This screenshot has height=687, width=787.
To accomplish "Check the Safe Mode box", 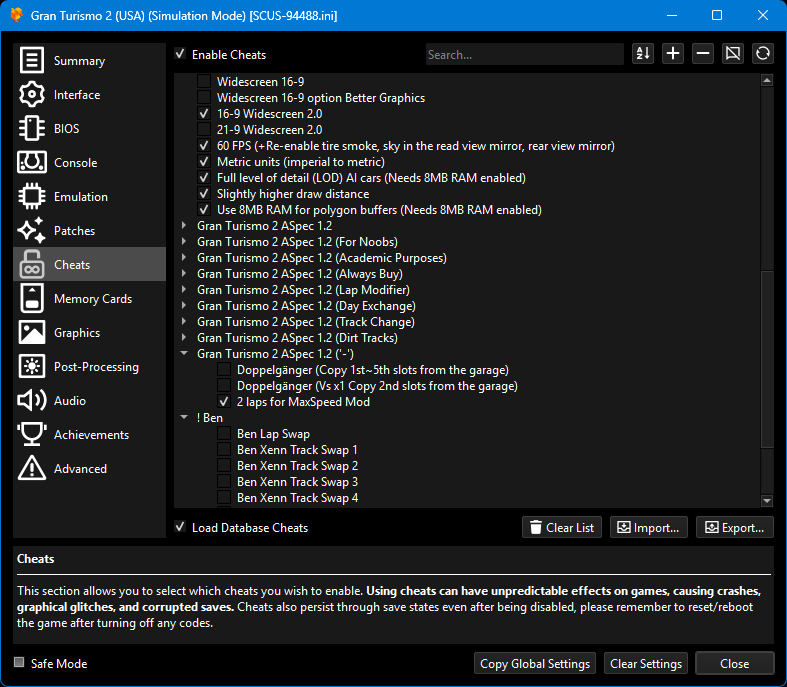I will coord(20,663).
